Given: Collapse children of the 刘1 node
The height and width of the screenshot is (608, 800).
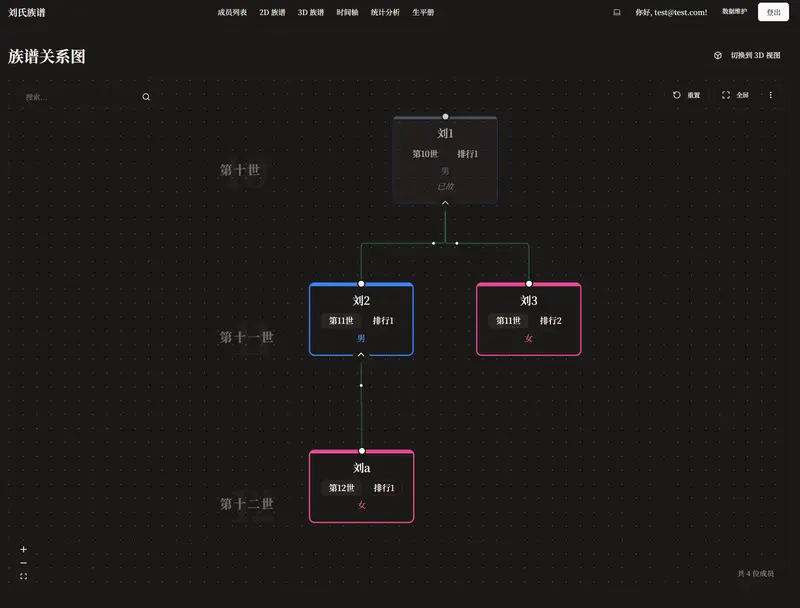Looking at the screenshot, I should (x=445, y=202).
